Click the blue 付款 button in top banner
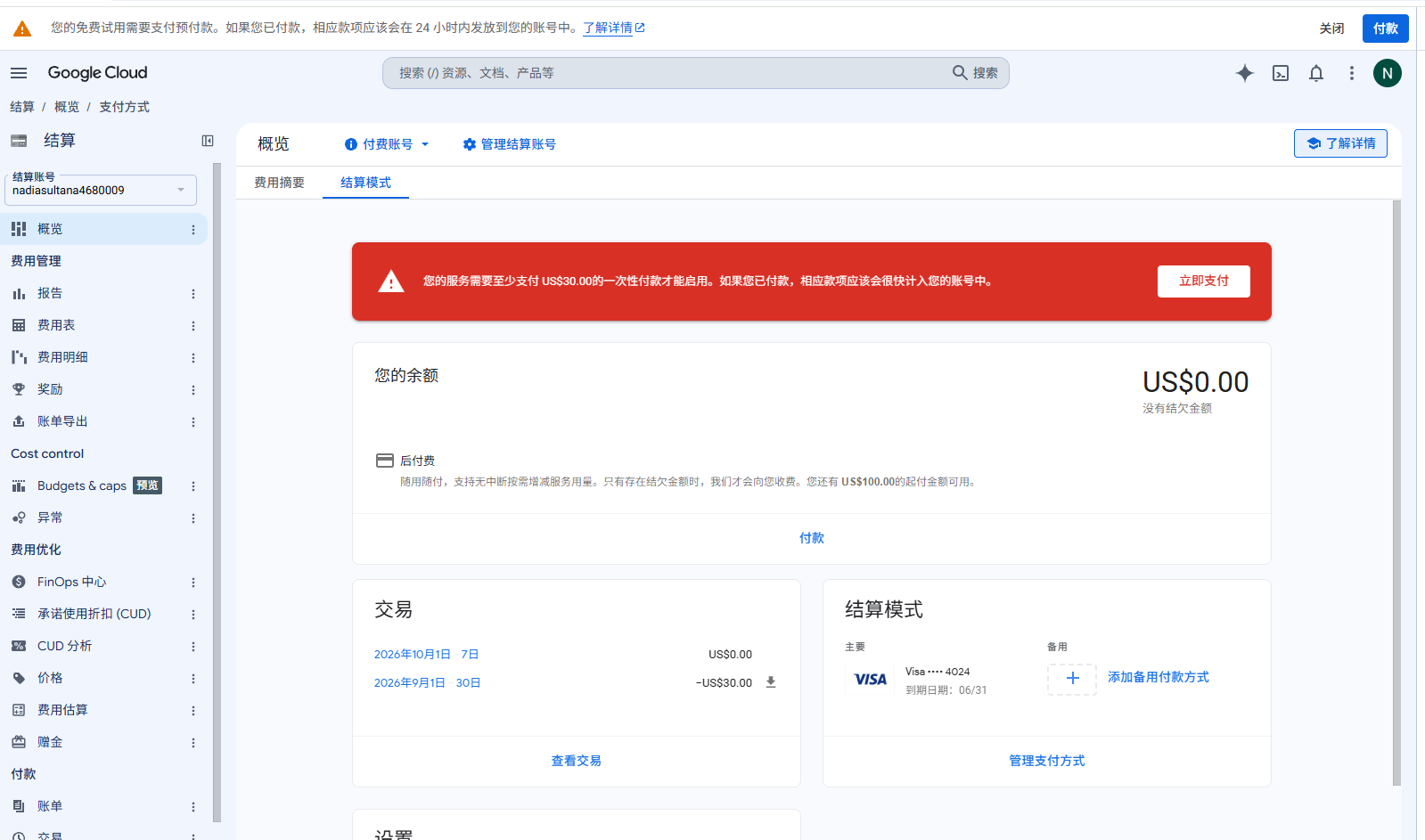1425x840 pixels. (1385, 29)
